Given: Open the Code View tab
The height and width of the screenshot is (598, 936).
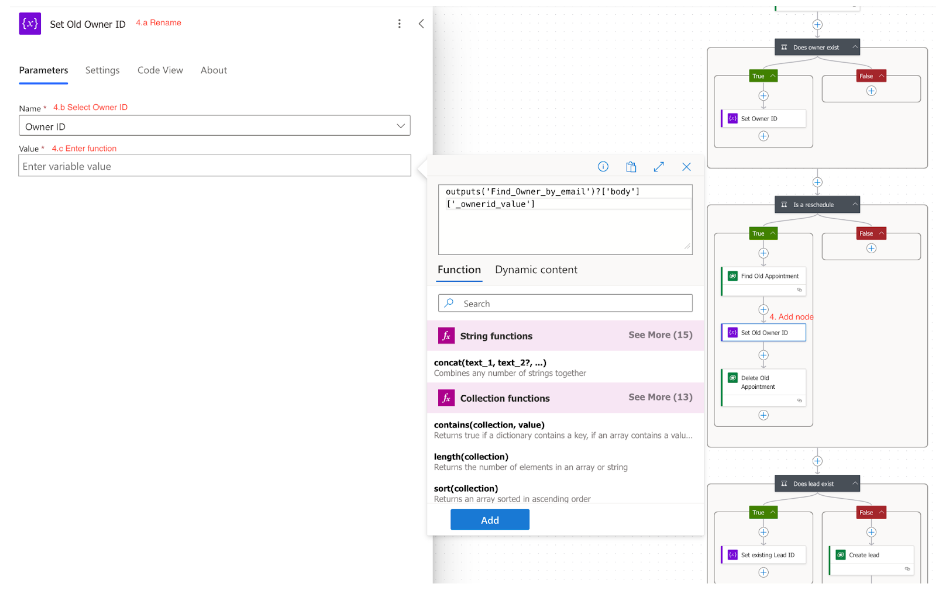Looking at the screenshot, I should click(x=160, y=70).
